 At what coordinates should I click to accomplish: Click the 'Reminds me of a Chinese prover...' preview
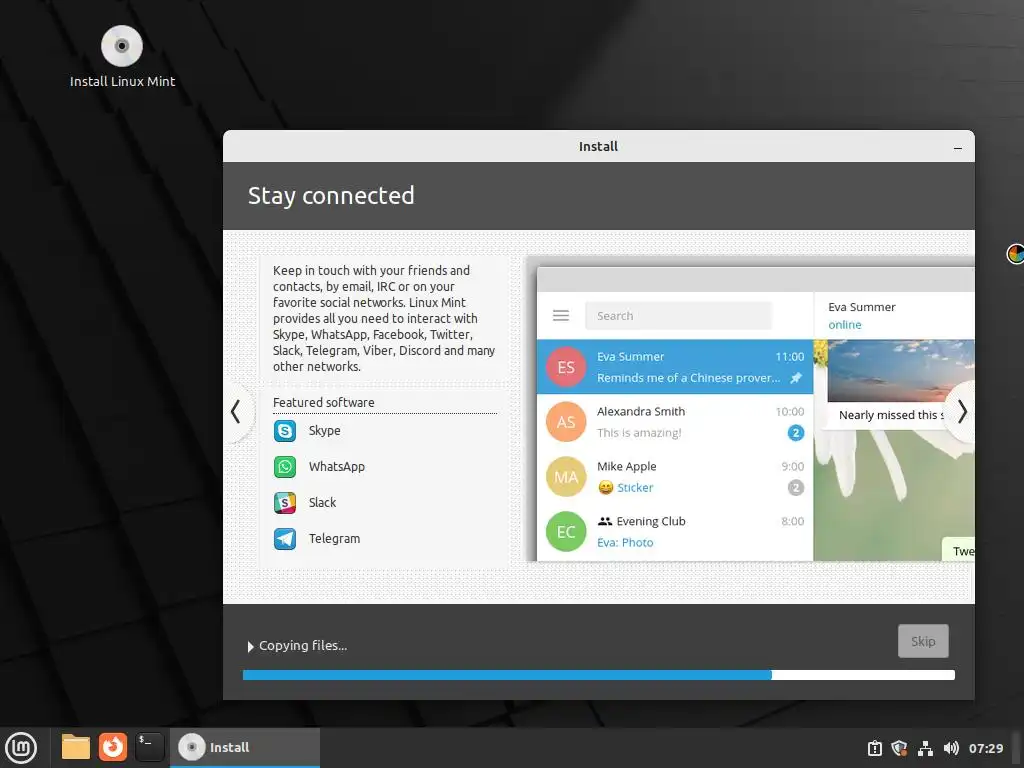point(688,378)
